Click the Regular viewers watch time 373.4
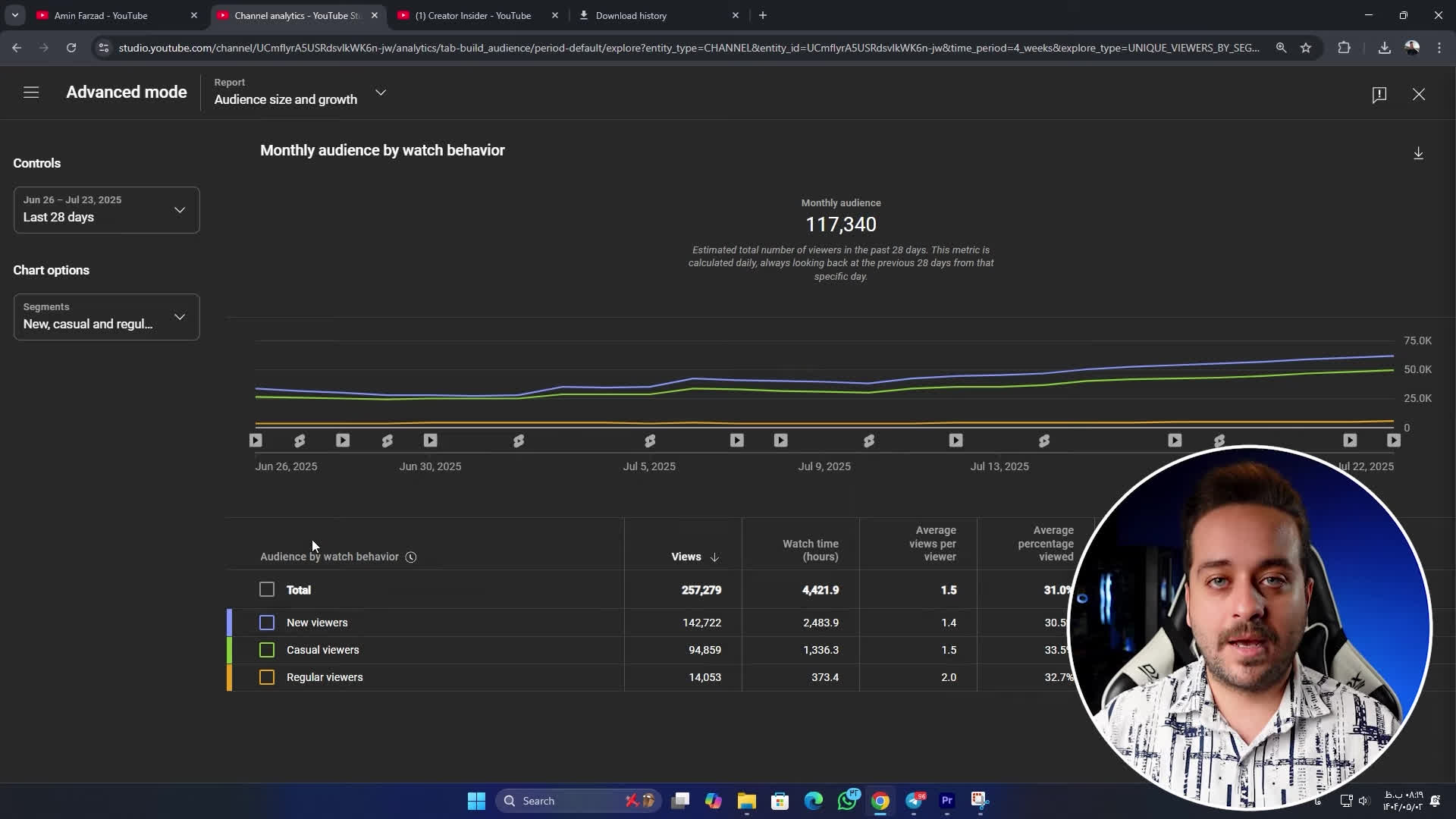1456x819 pixels. point(825,677)
